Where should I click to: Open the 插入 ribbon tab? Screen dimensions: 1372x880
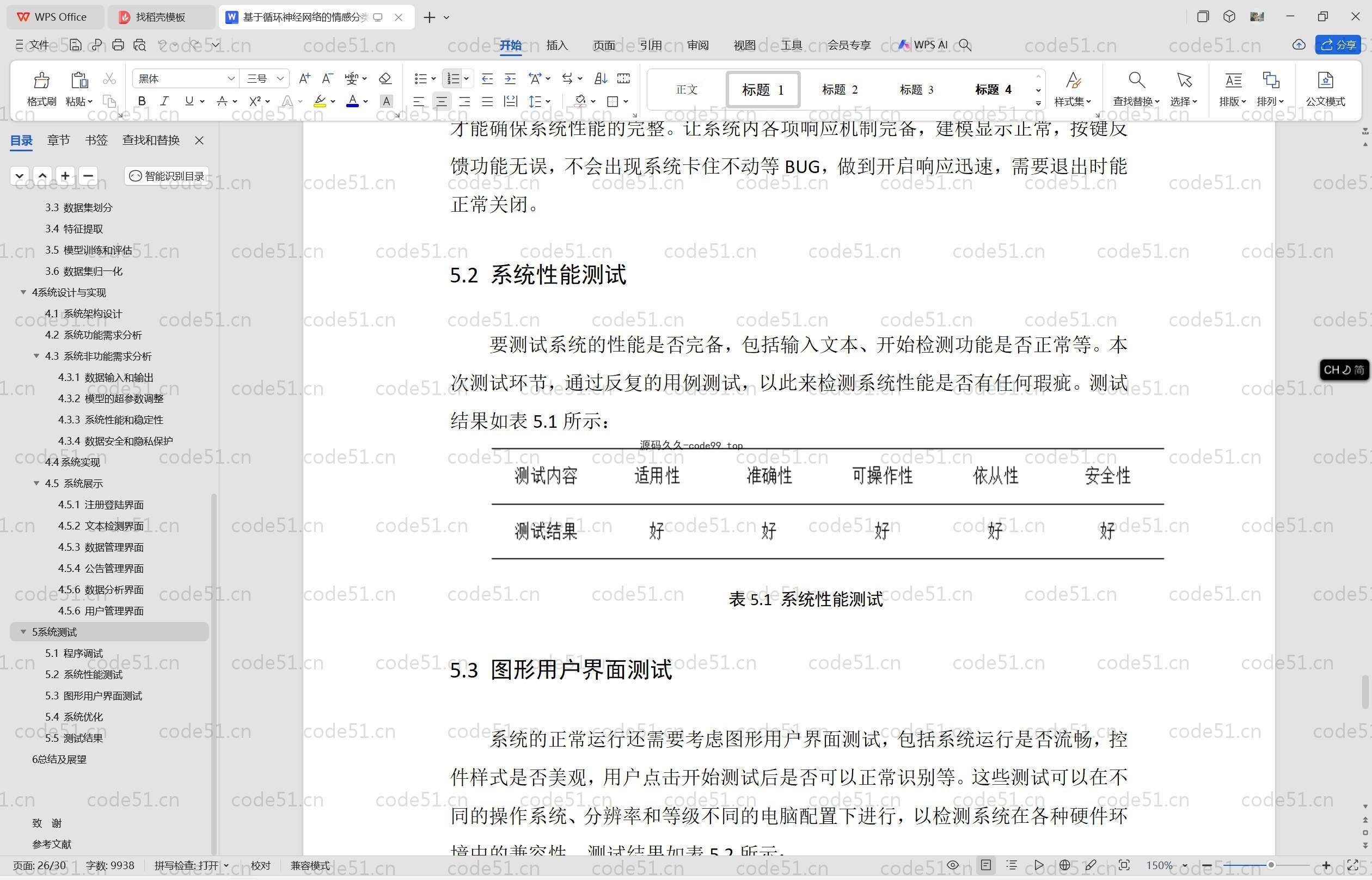(557, 45)
